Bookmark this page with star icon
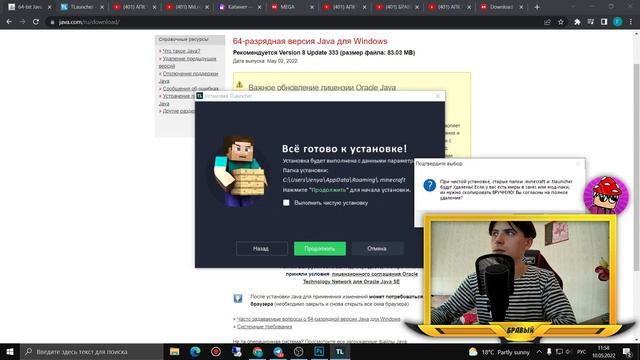The height and width of the screenshot is (360, 640). tap(561, 22)
